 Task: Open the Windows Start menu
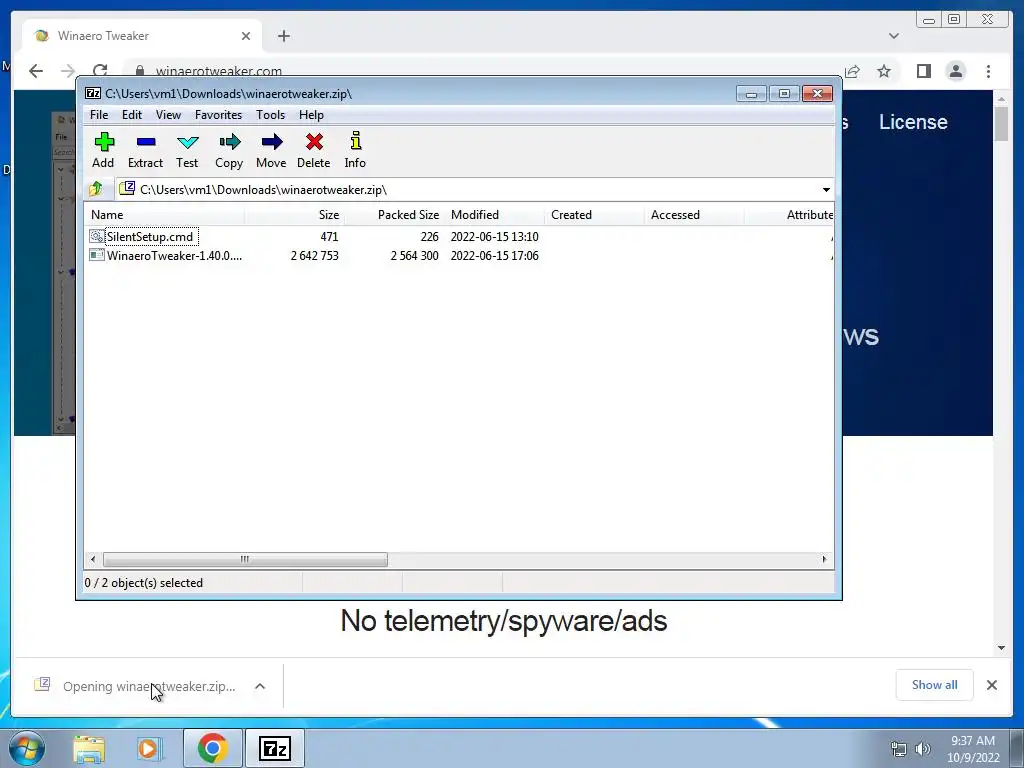click(27, 748)
